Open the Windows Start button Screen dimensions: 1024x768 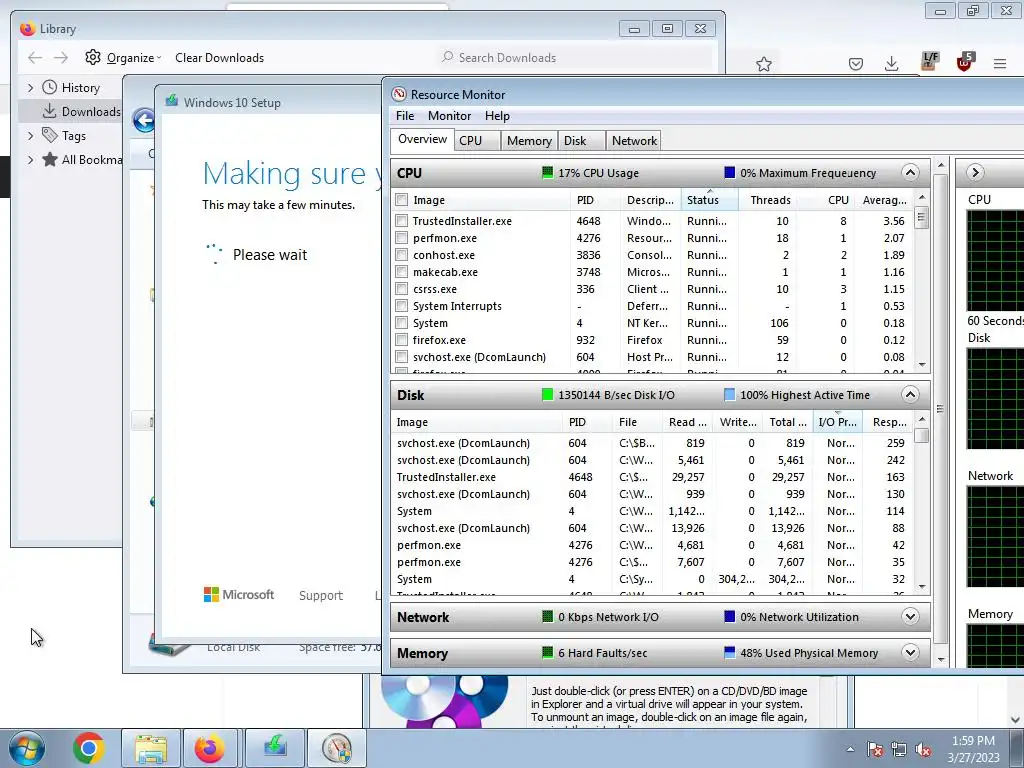click(27, 748)
